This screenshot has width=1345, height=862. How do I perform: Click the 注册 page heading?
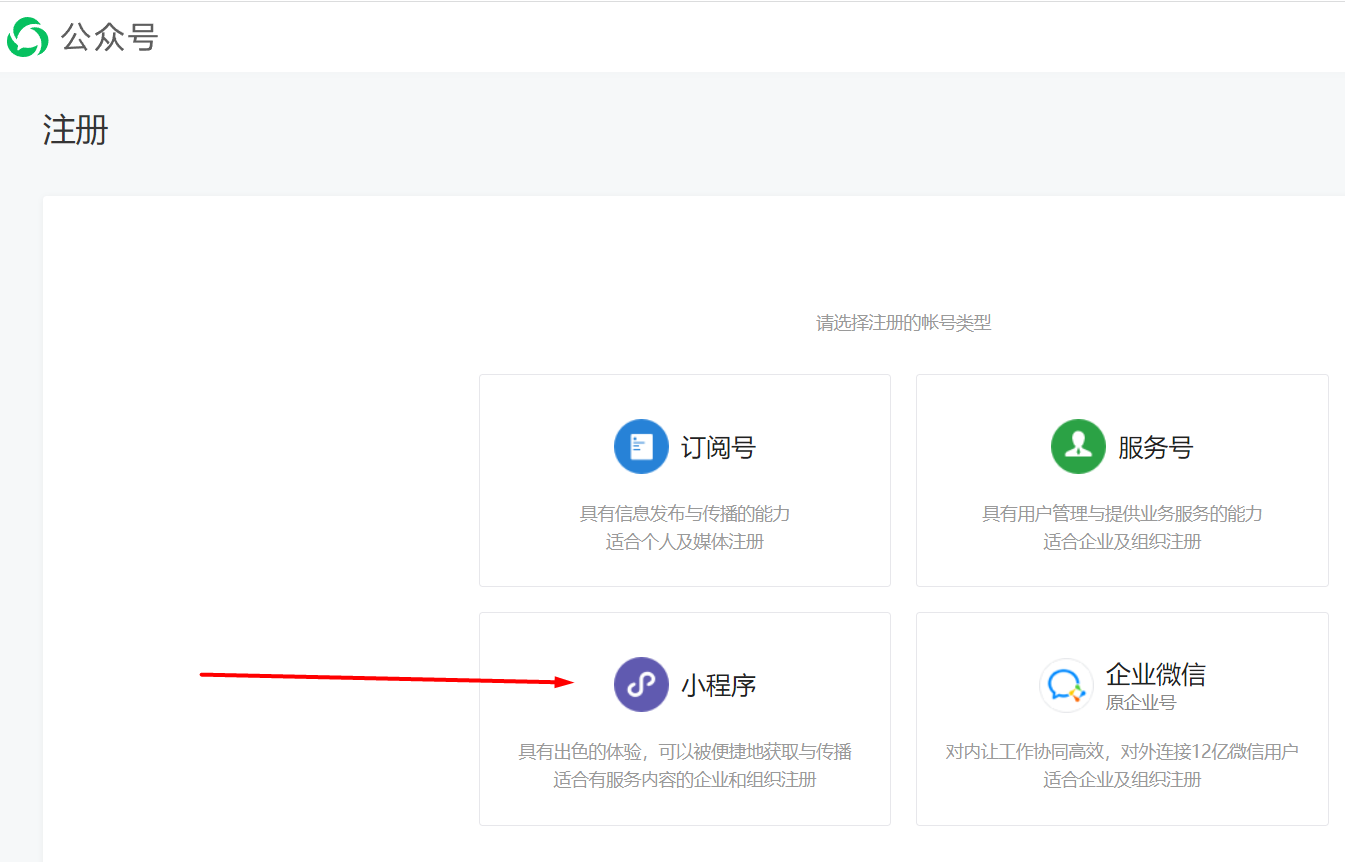(76, 130)
